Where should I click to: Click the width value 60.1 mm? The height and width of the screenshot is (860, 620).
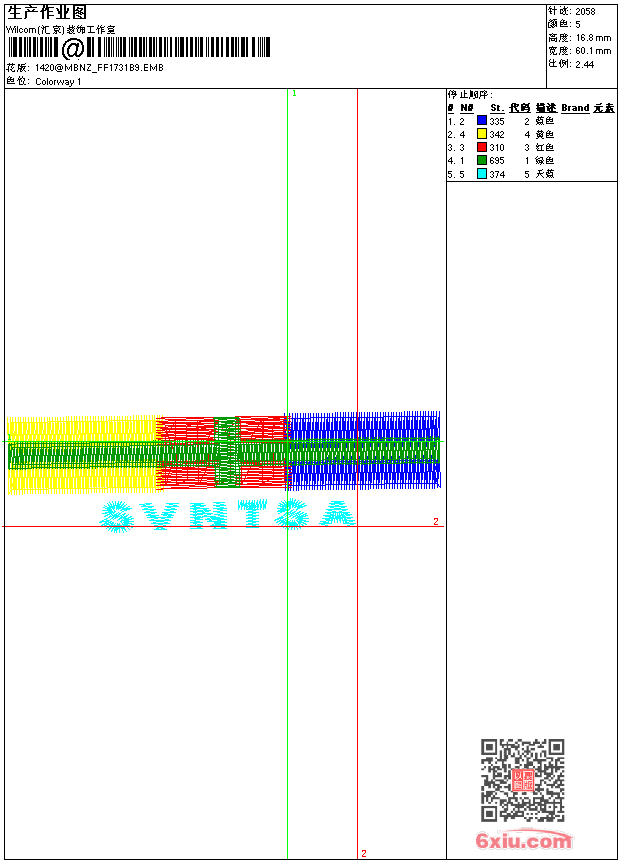pos(593,50)
